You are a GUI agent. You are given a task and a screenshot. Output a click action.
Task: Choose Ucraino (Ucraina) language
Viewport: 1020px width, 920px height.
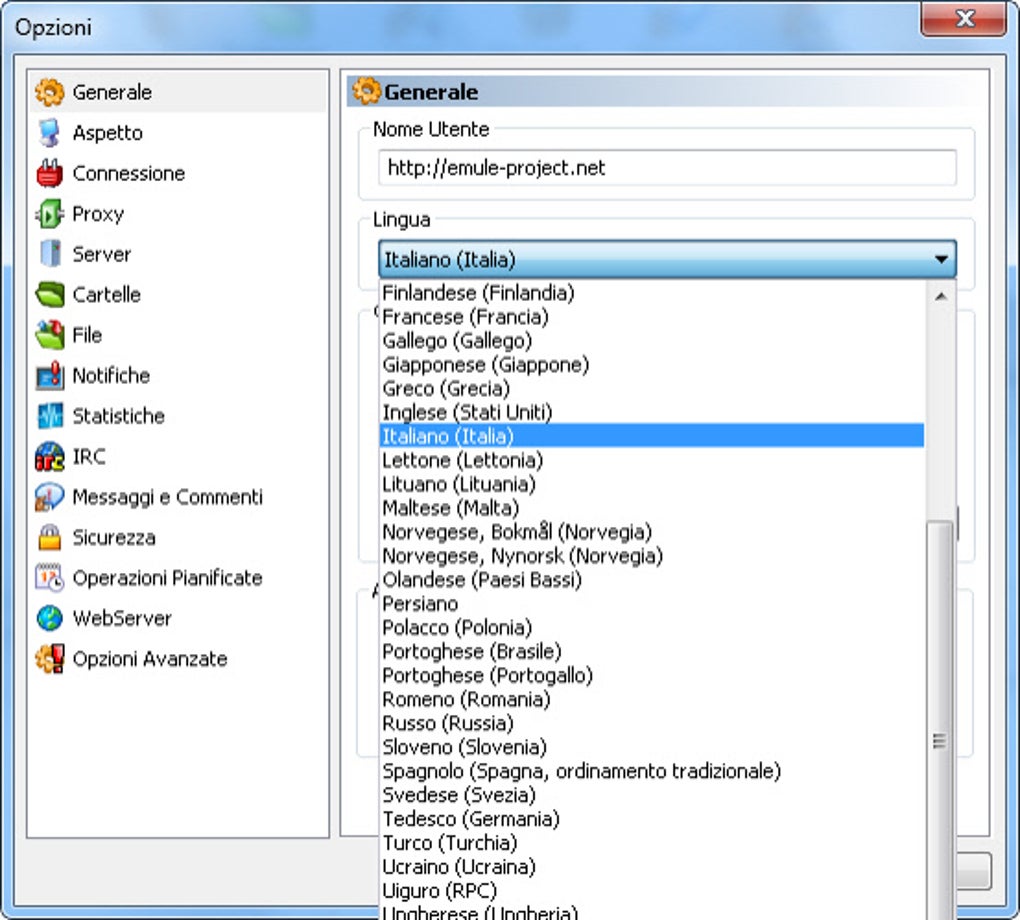pyautogui.click(x=652, y=867)
